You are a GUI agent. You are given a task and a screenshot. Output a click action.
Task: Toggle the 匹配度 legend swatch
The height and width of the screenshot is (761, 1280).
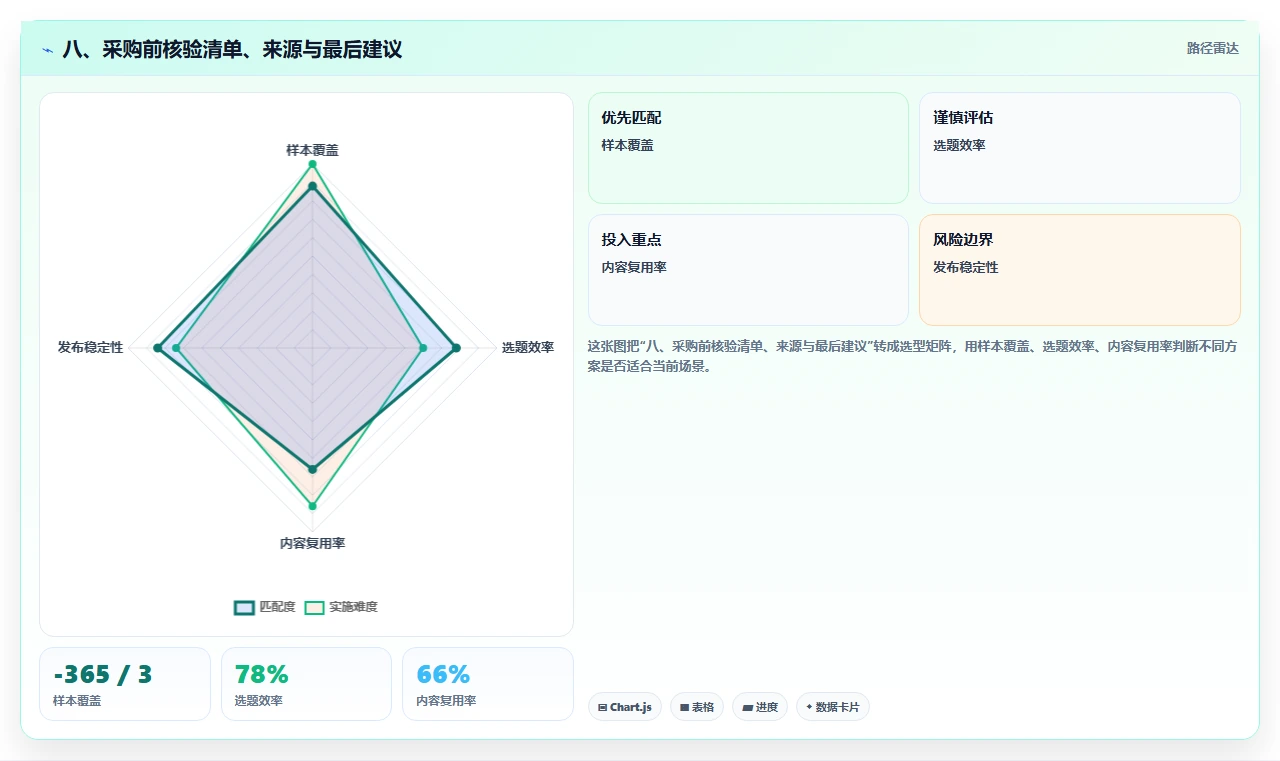pyautogui.click(x=244, y=607)
